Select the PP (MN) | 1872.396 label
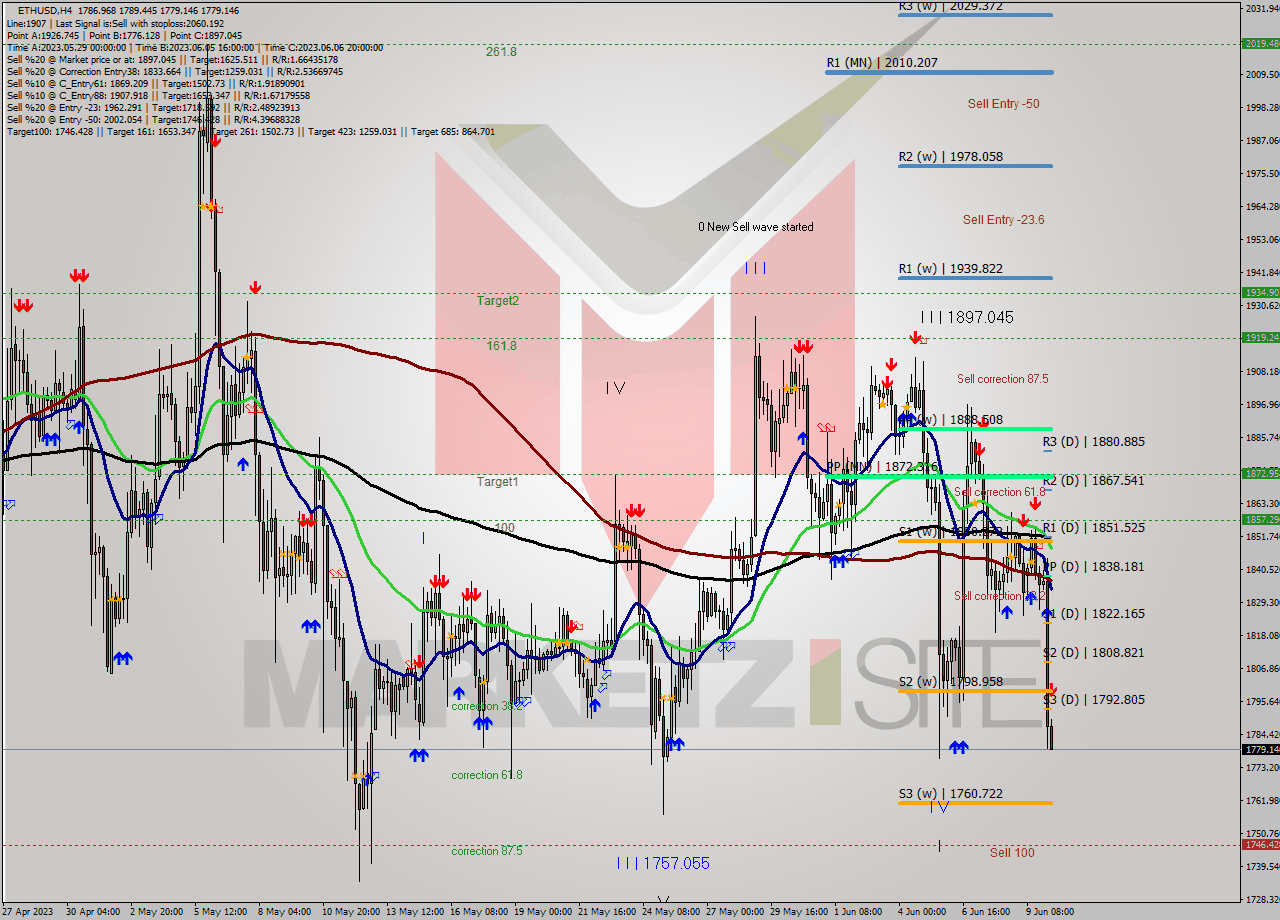The width and height of the screenshot is (1280, 920). coord(882,467)
